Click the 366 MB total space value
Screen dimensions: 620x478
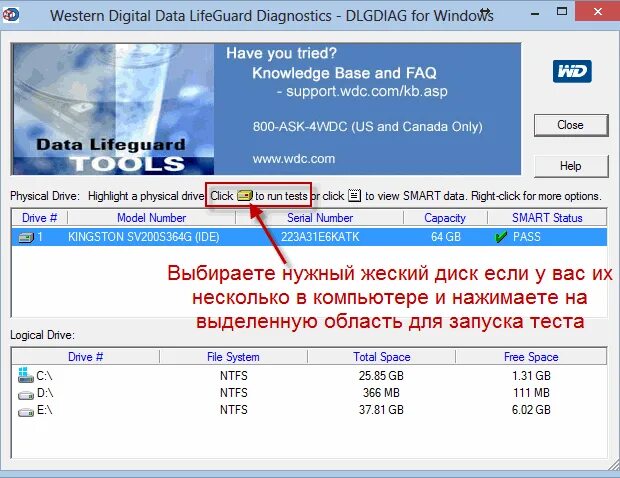[381, 393]
